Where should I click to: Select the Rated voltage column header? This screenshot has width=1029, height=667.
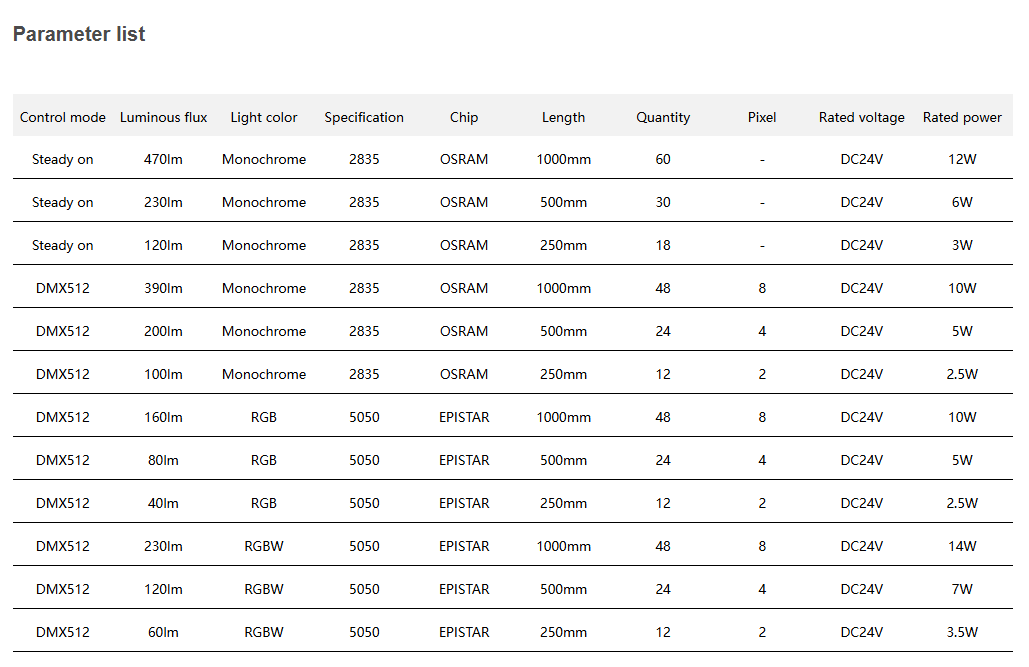pos(862,117)
